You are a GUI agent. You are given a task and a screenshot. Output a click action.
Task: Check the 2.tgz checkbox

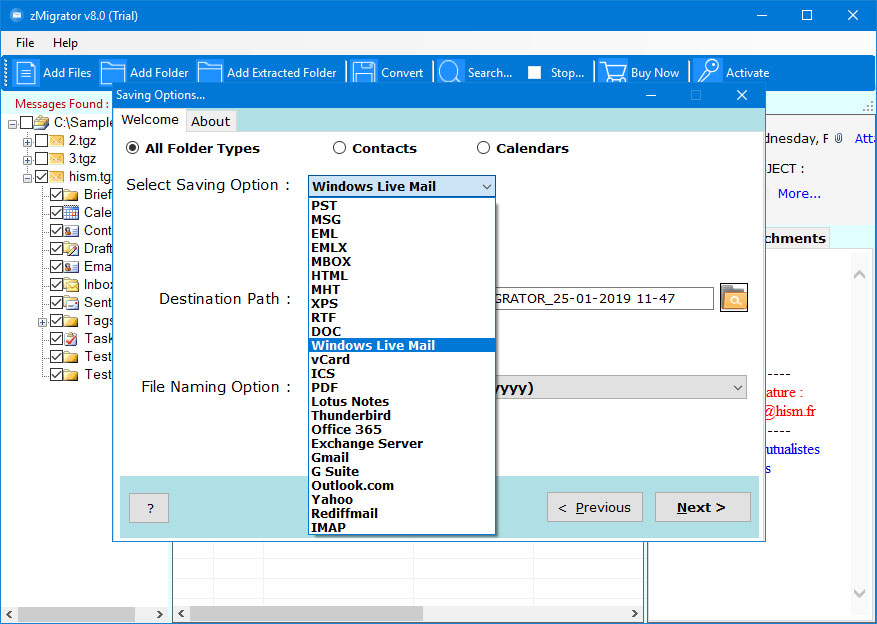click(41, 140)
